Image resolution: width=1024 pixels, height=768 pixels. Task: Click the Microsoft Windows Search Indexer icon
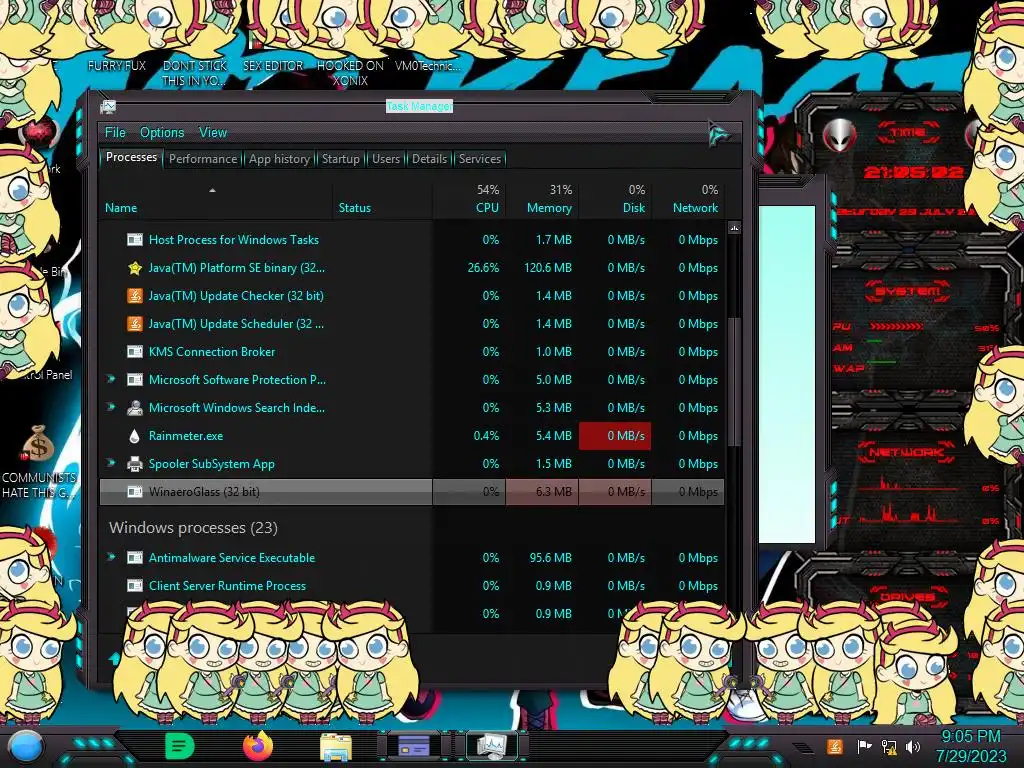pos(135,408)
